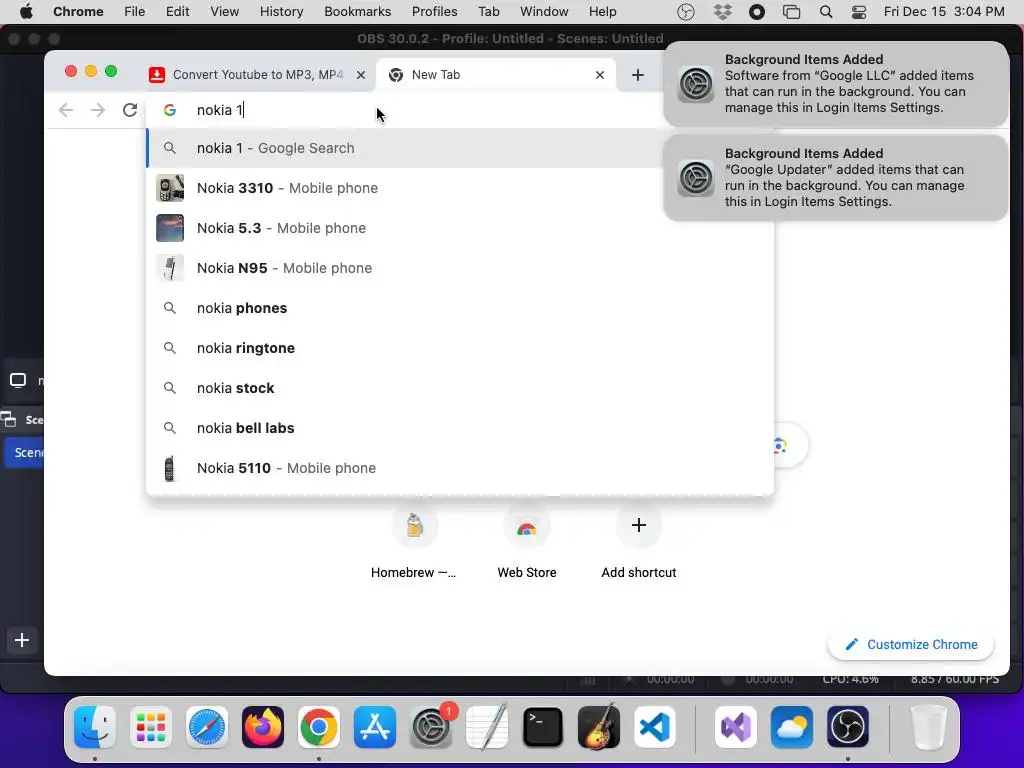Open Finder from the Dock
The width and height of the screenshot is (1024, 768).
click(95, 727)
